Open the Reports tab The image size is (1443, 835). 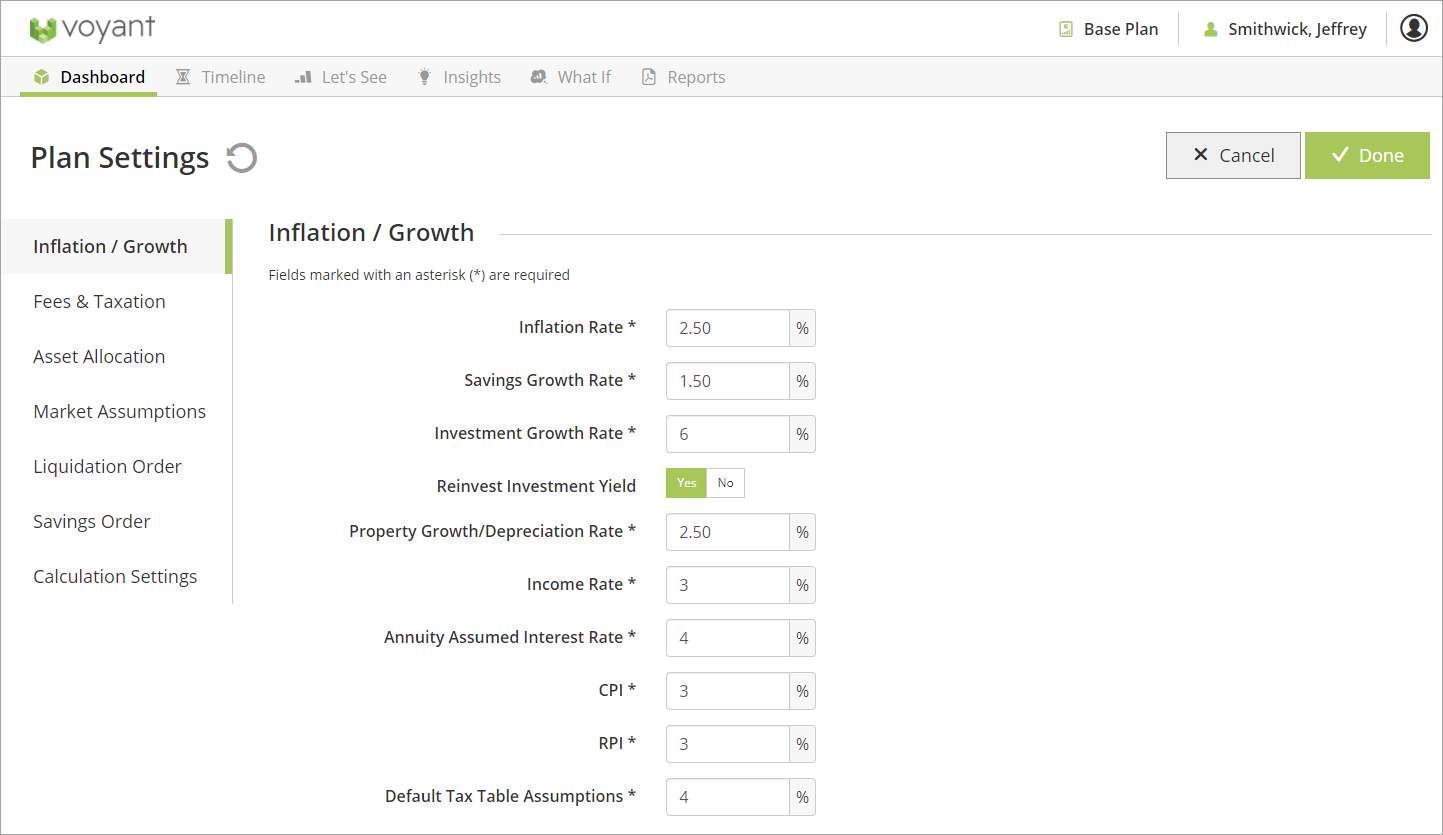tap(684, 77)
